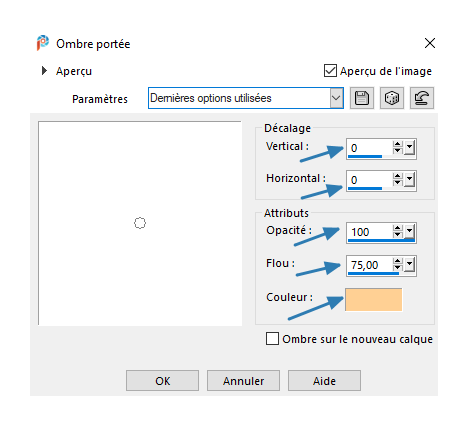
Task: Expand the Aperçu preview section
Action: point(44,71)
